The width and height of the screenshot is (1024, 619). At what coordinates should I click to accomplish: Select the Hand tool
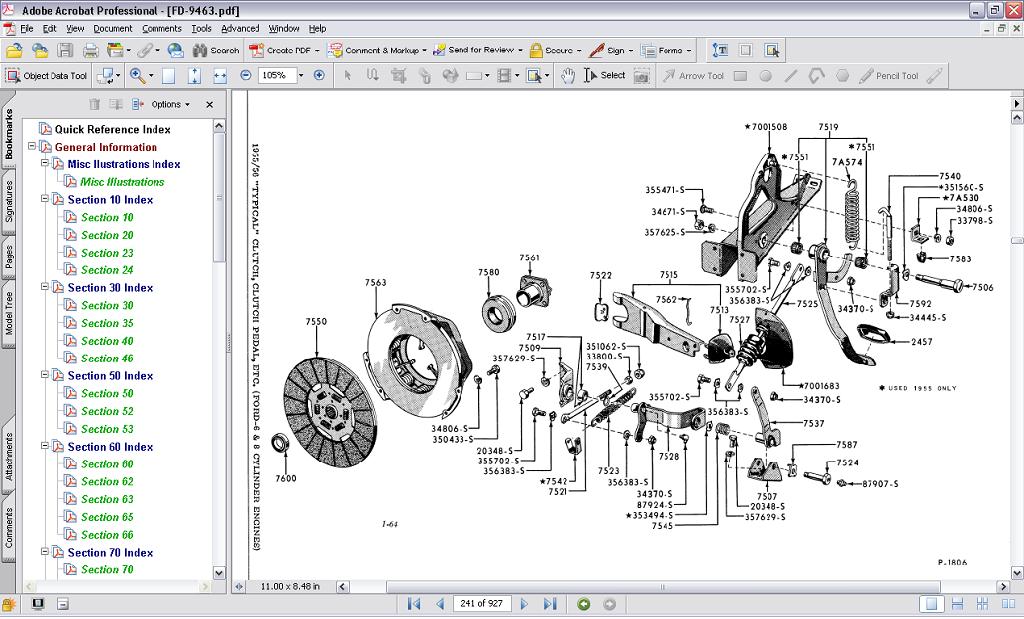(567, 75)
